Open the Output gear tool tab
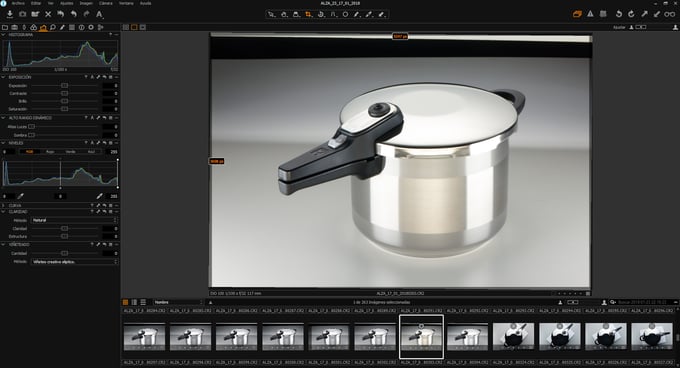The image size is (680, 368). (x=91, y=27)
